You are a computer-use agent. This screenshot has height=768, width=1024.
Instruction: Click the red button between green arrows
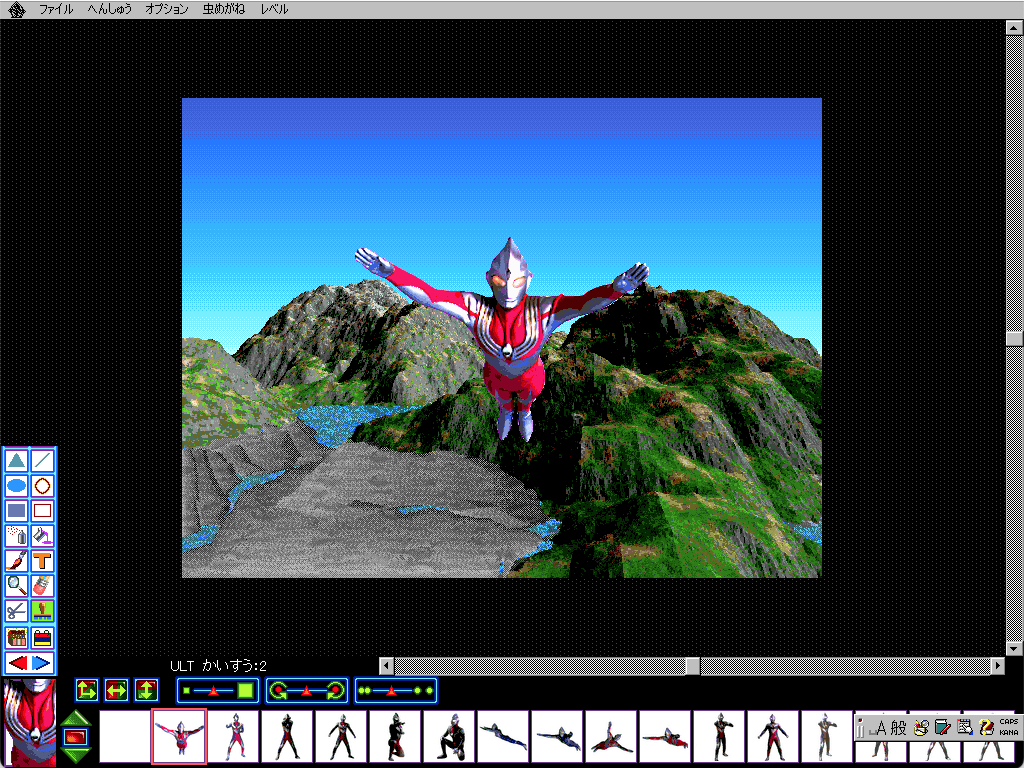76,737
